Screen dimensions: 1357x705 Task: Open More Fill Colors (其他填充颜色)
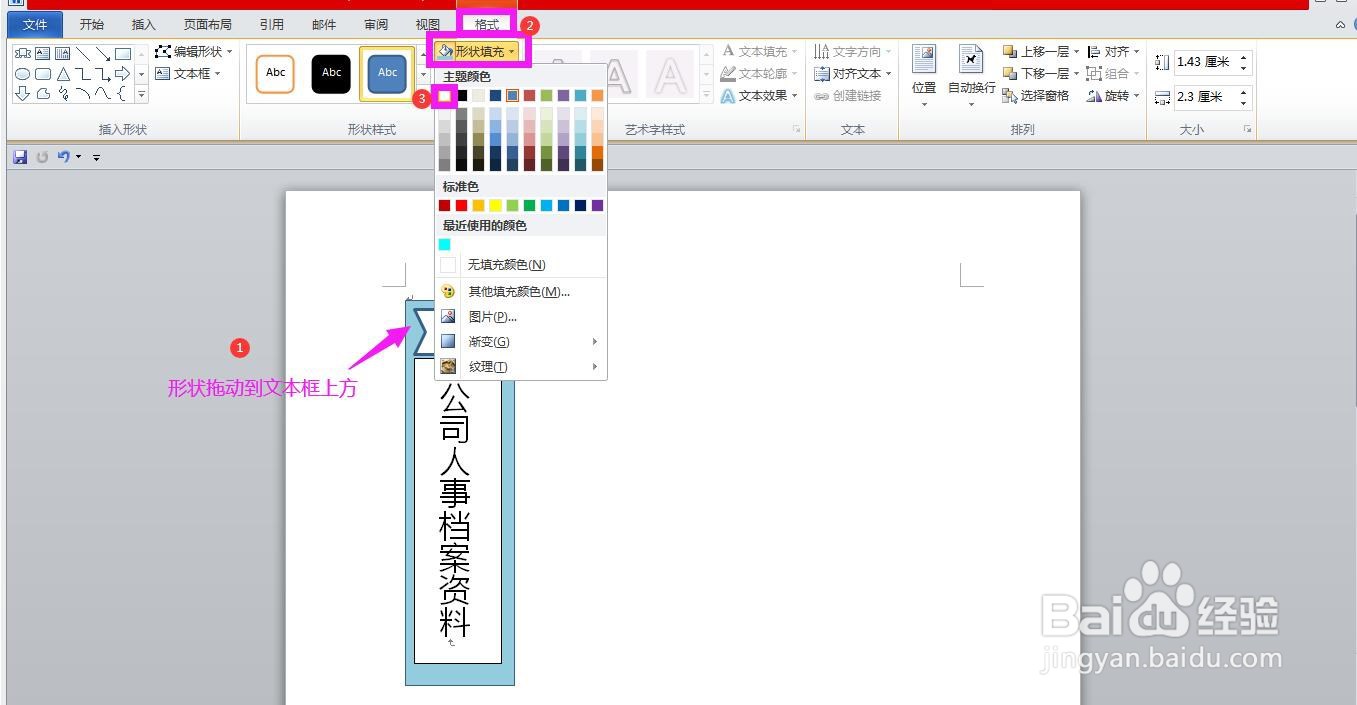(x=517, y=291)
